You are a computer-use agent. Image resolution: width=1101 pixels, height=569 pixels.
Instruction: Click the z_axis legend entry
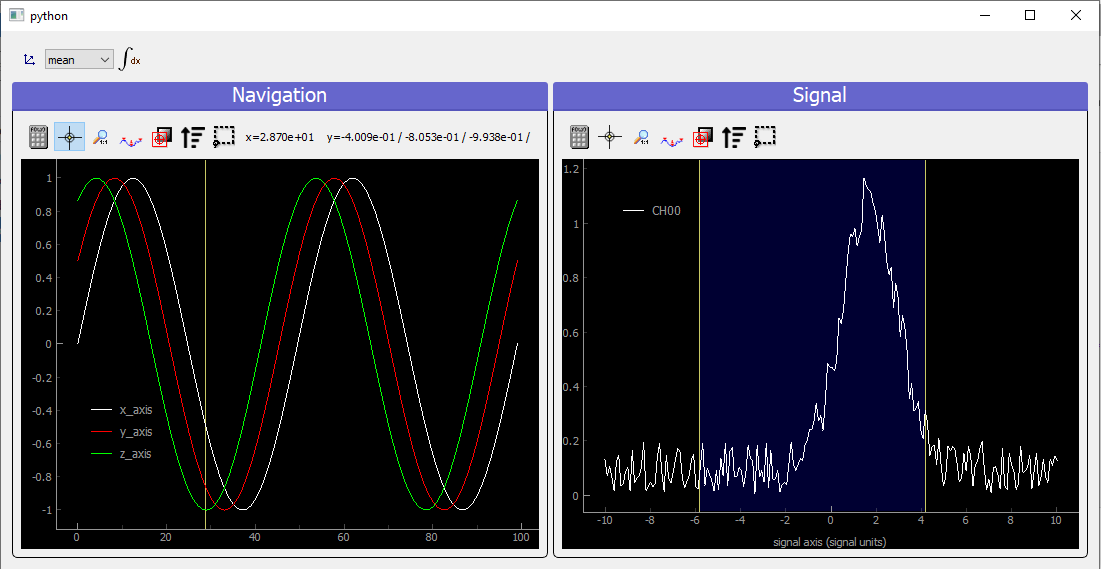pos(122,454)
